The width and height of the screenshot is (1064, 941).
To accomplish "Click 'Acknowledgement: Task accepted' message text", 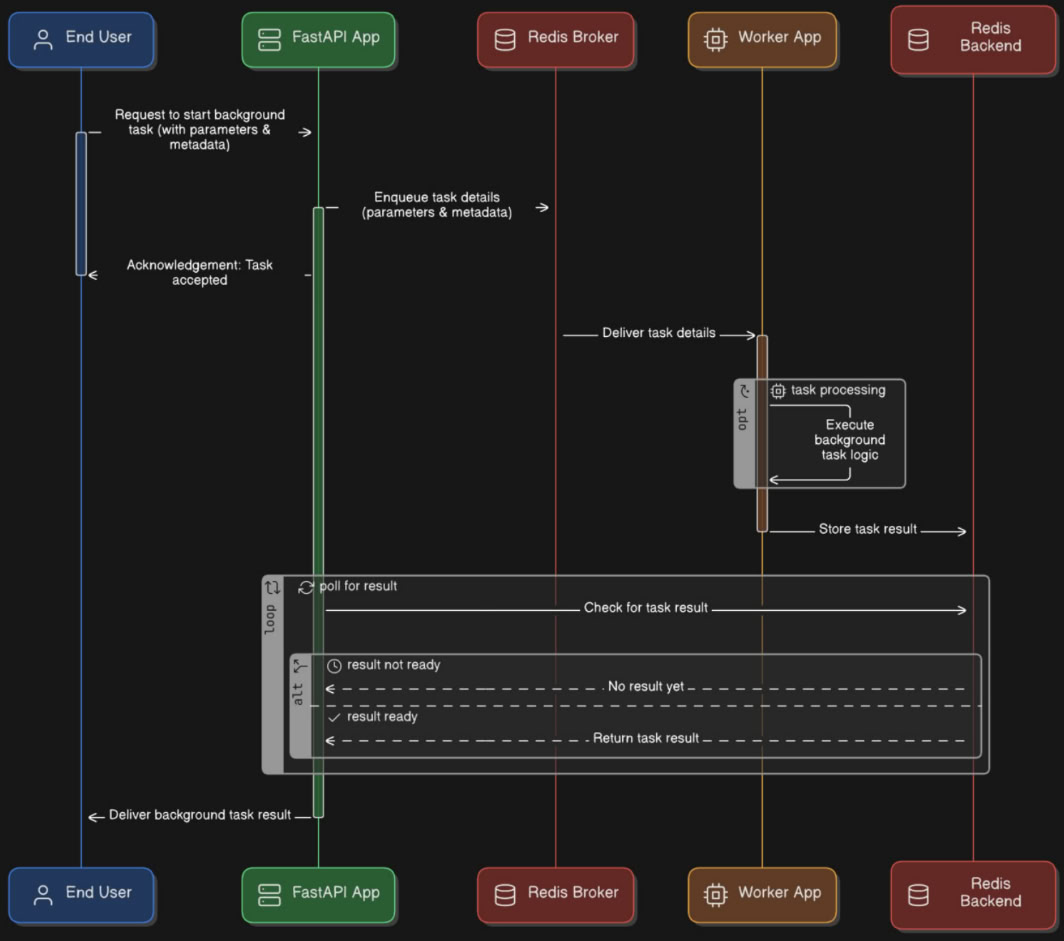I will click(x=200, y=273).
